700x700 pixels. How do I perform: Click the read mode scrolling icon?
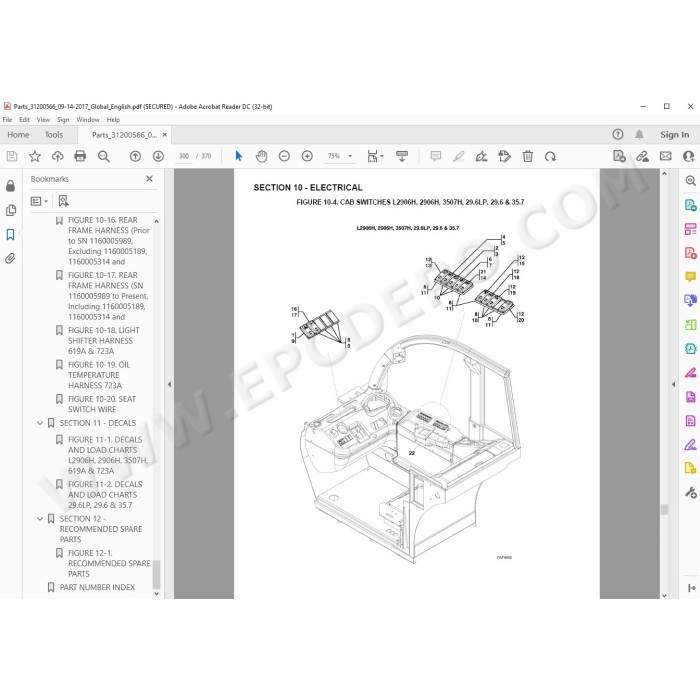(x=402, y=156)
